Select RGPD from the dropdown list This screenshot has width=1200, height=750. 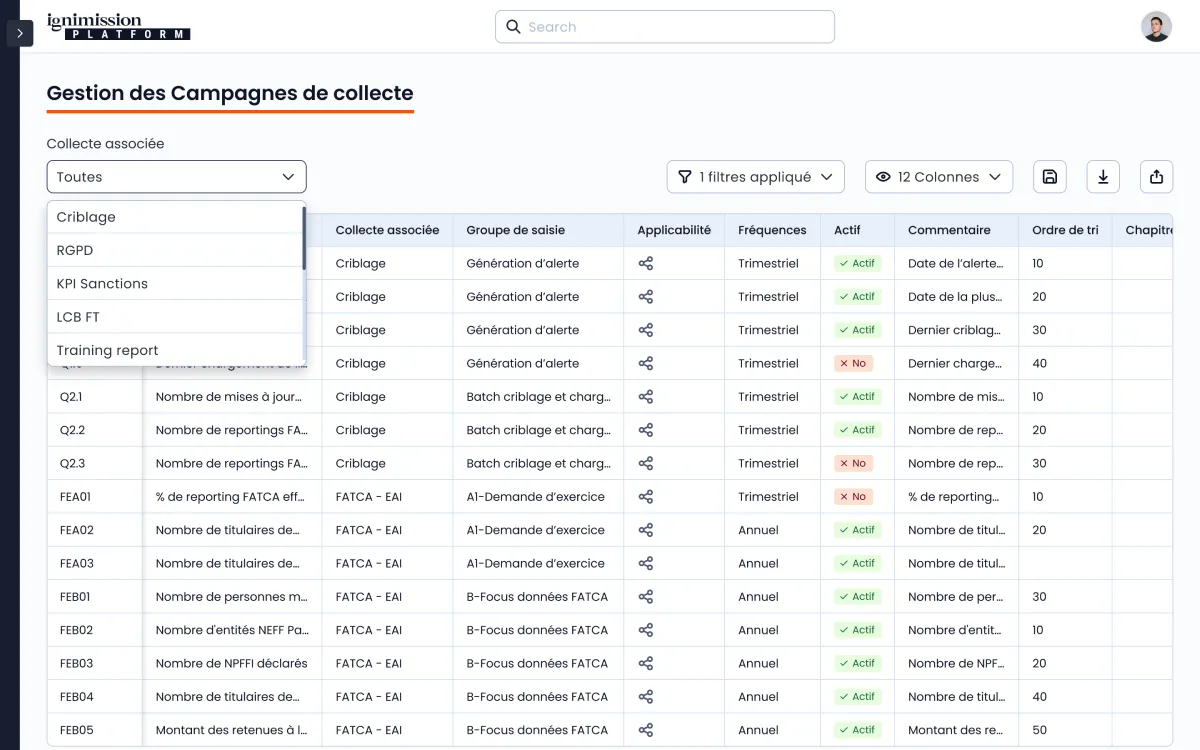coord(75,250)
